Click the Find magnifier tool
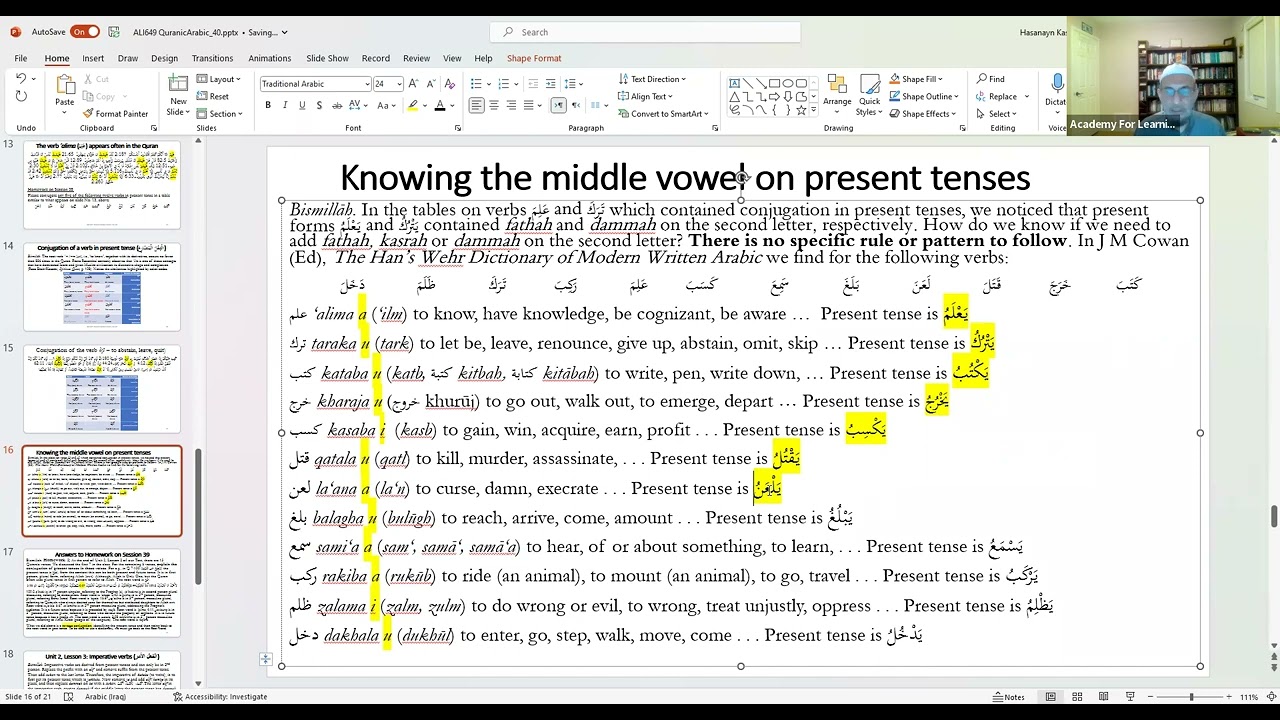The image size is (1280, 720). pyautogui.click(x=991, y=79)
